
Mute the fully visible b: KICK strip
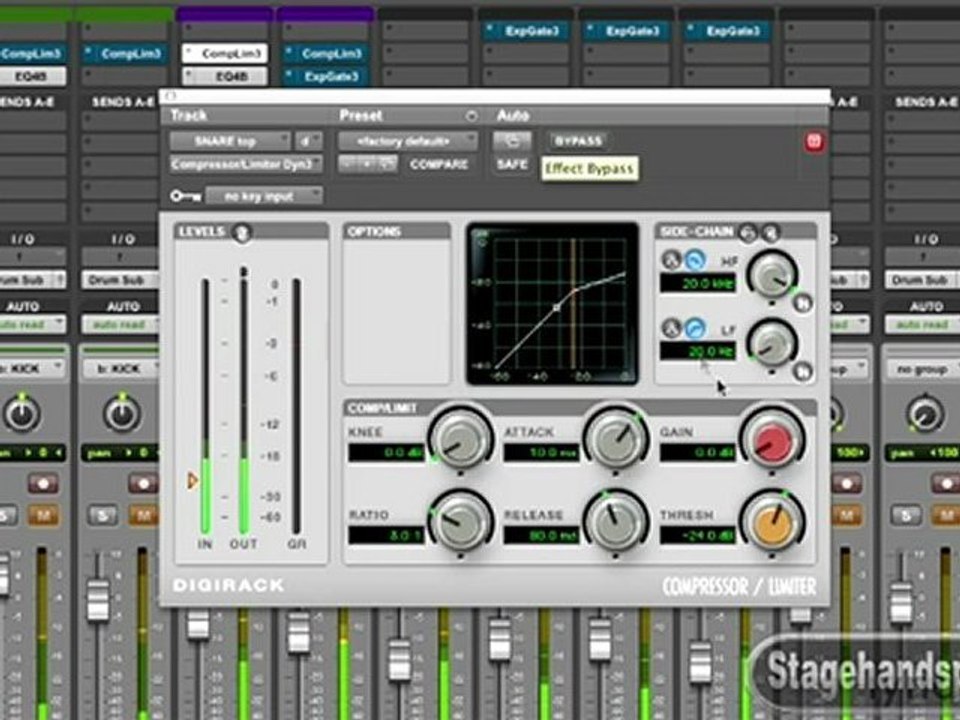pyautogui.click(x=143, y=515)
